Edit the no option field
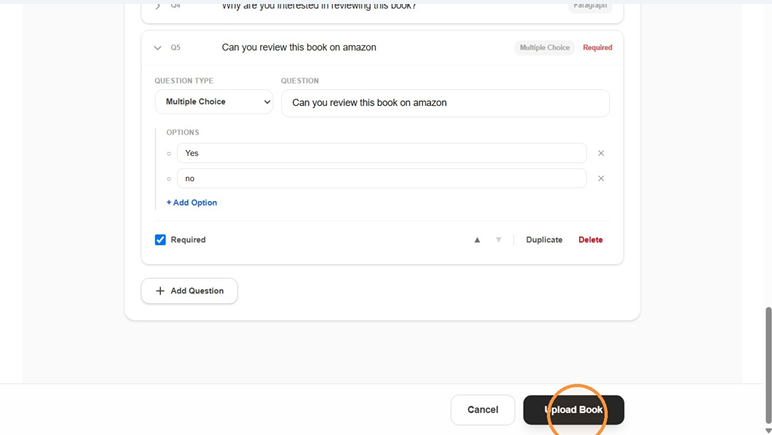Screen dimensions: 772x435 point(382,178)
